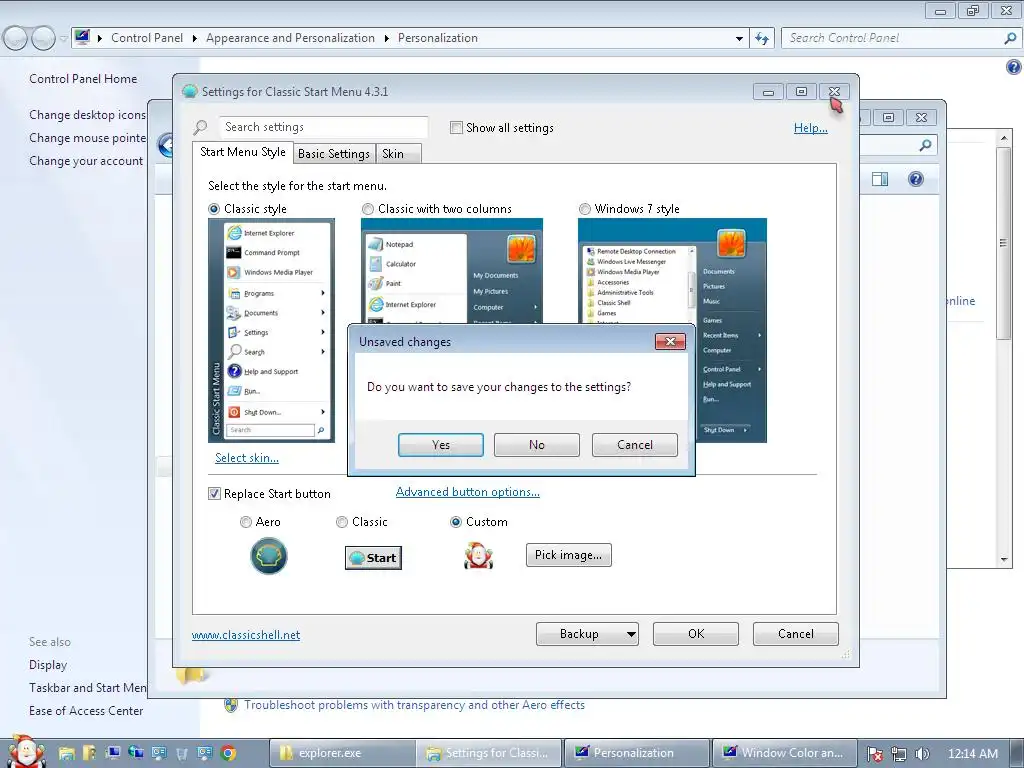Open the network tray icon

coord(899,754)
